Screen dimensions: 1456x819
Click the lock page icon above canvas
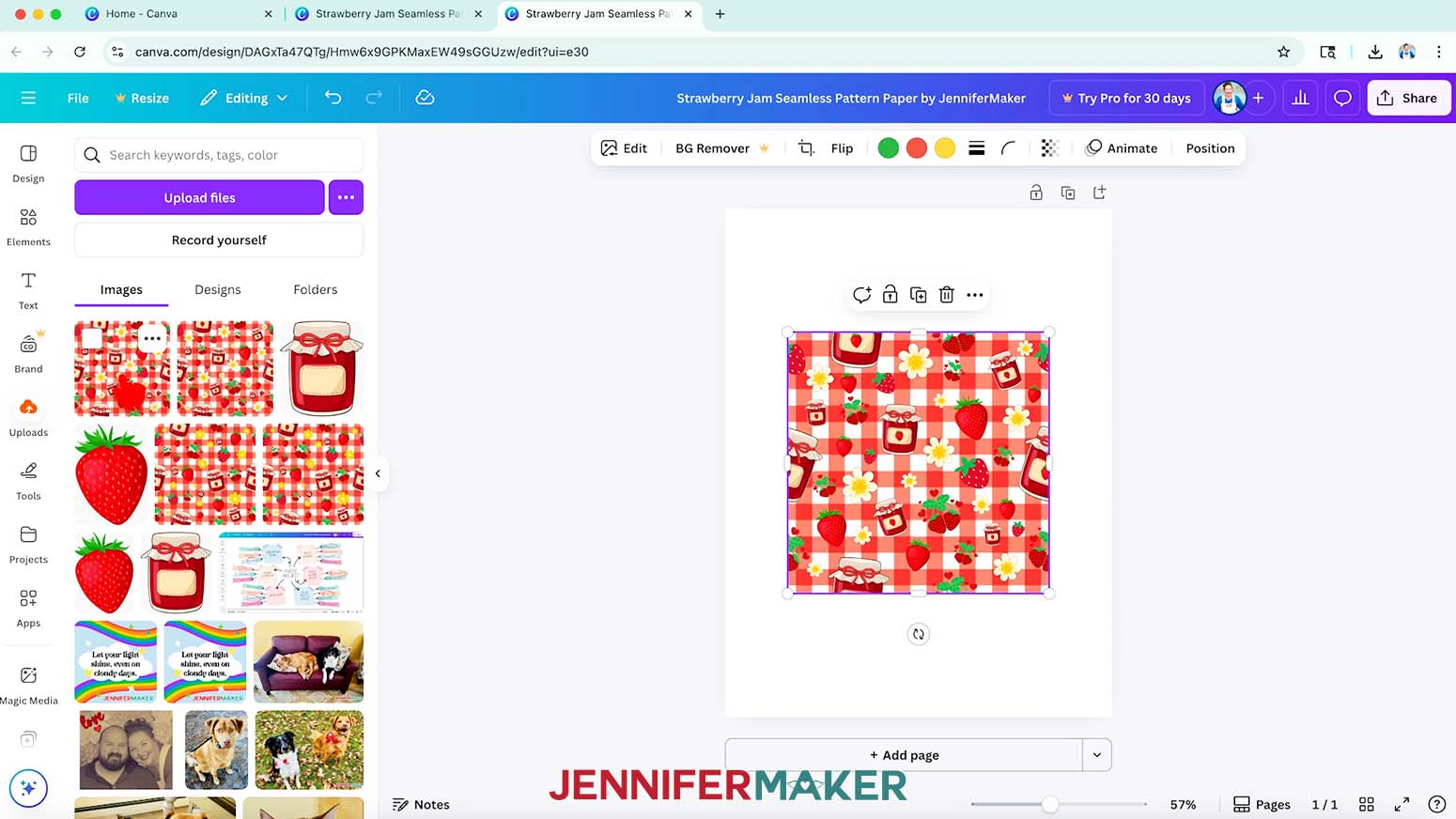pos(1036,193)
